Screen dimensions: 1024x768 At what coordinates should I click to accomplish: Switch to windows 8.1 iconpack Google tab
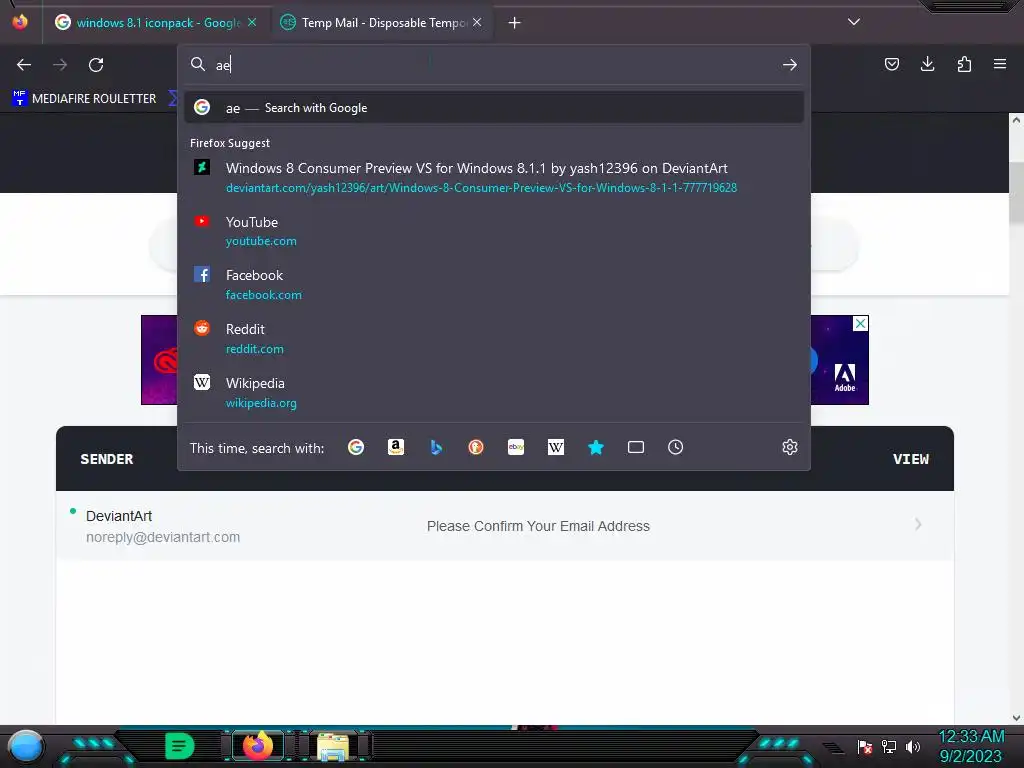point(157,23)
